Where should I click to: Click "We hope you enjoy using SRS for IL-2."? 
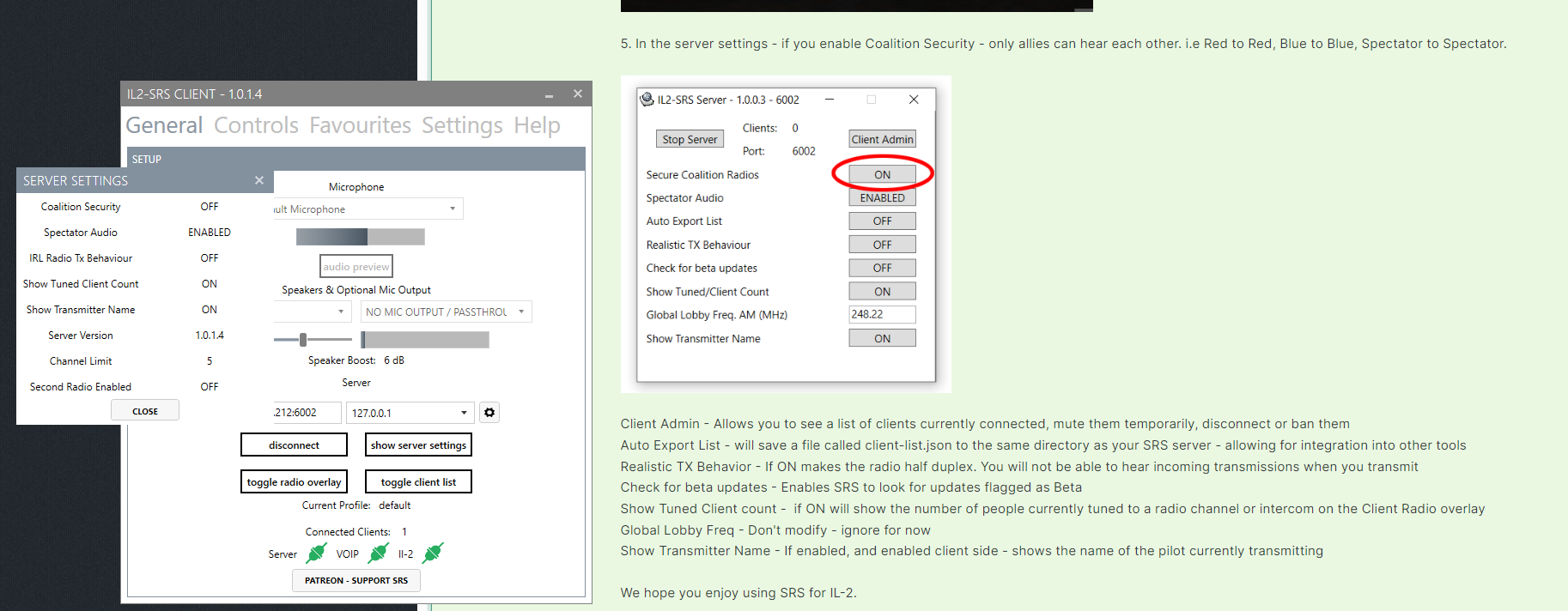pyautogui.click(x=738, y=593)
